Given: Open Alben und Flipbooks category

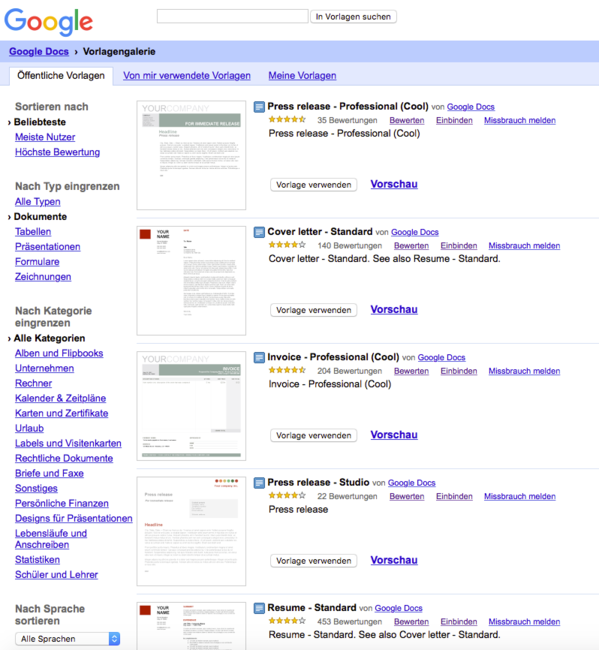Looking at the screenshot, I should click(x=59, y=354).
